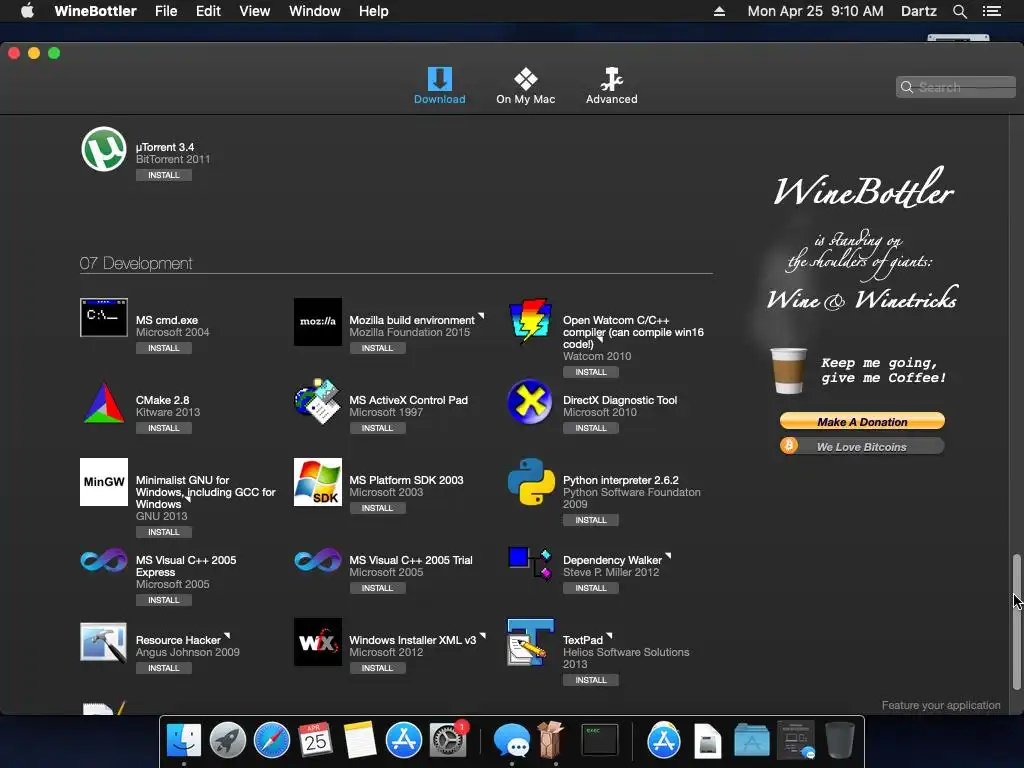This screenshot has width=1024, height=768.
Task: Open the Download tab in the toolbar
Action: point(440,86)
